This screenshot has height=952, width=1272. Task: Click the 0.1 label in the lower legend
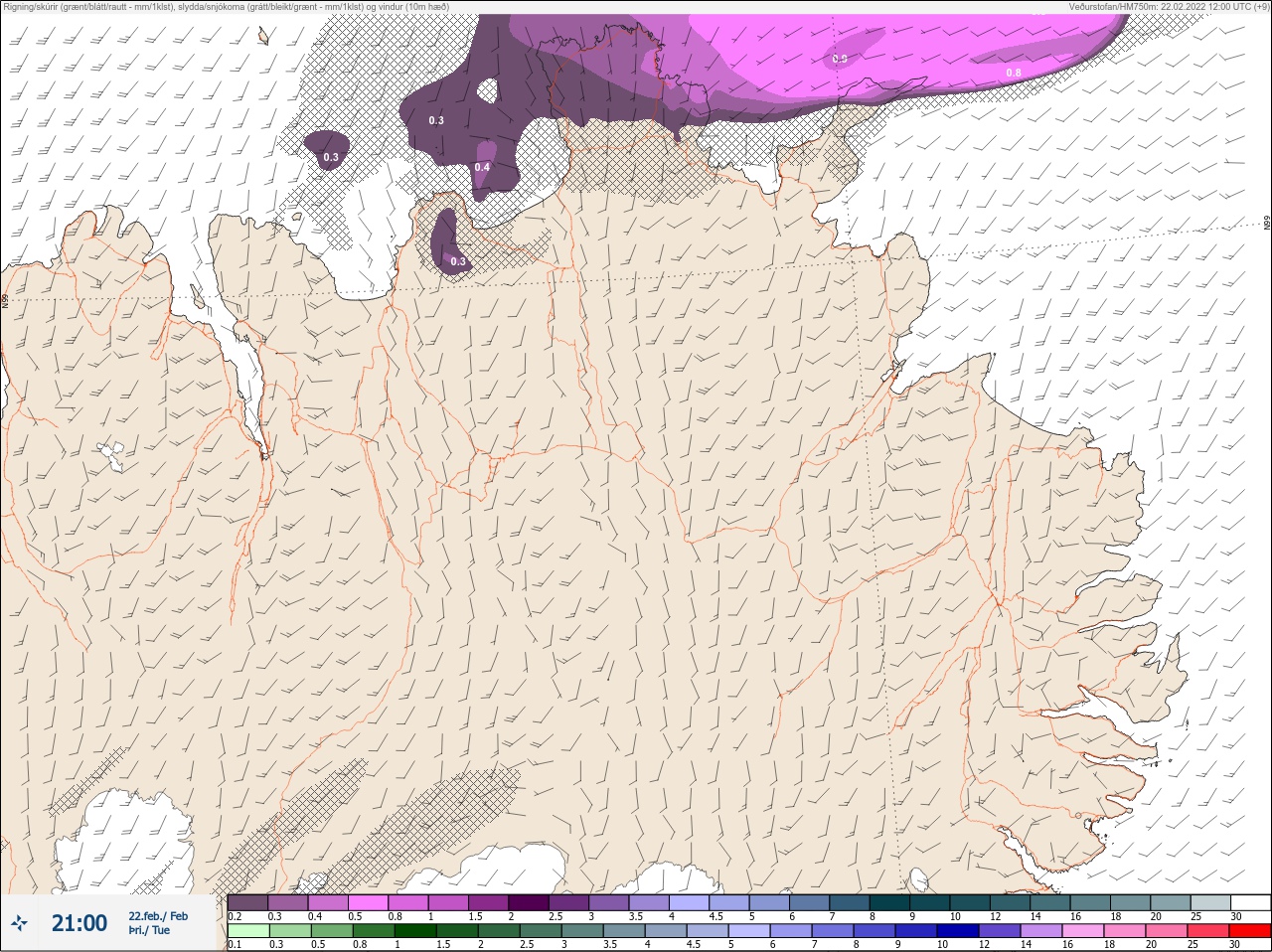(x=235, y=945)
